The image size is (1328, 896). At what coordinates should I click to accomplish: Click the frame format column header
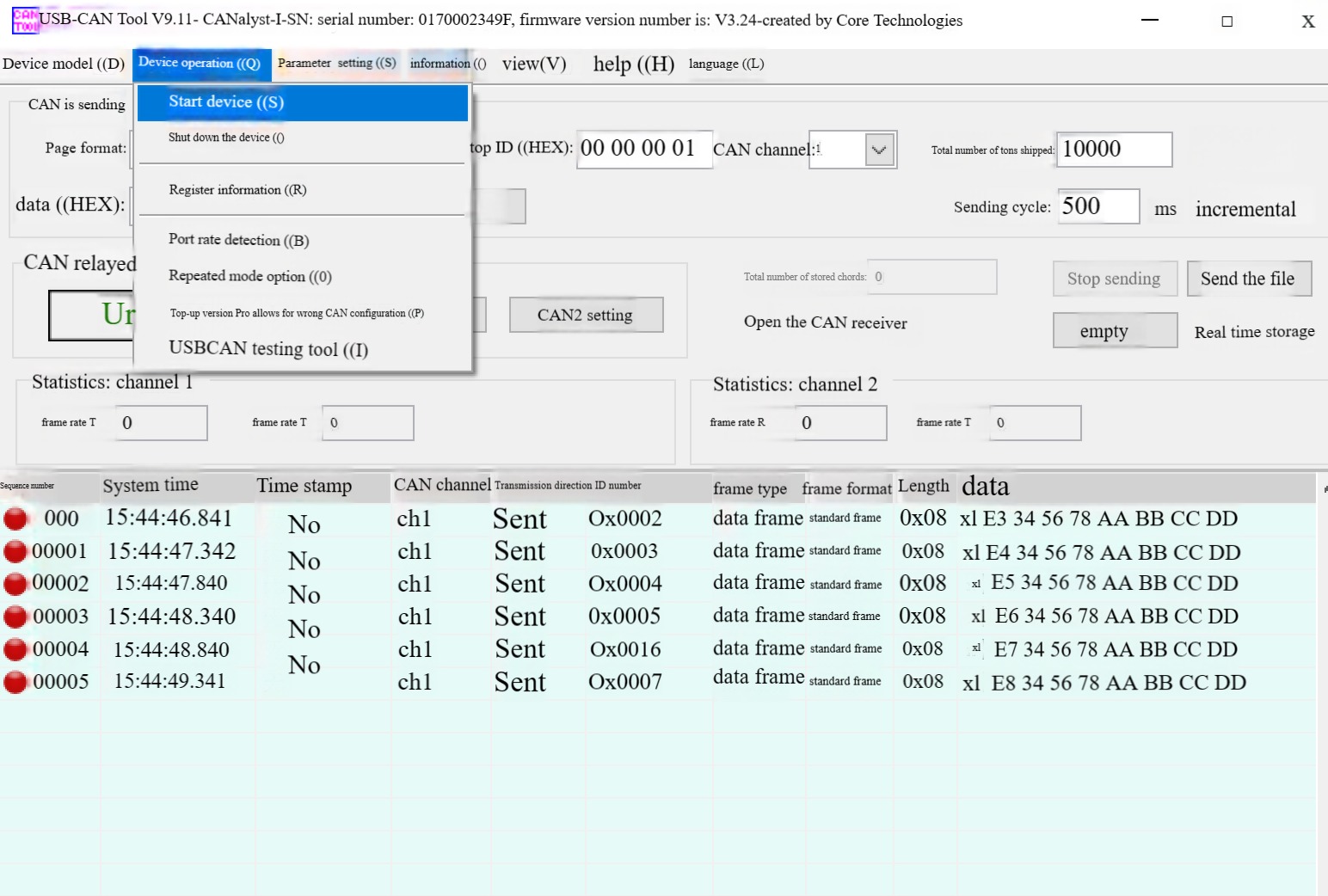[847, 488]
